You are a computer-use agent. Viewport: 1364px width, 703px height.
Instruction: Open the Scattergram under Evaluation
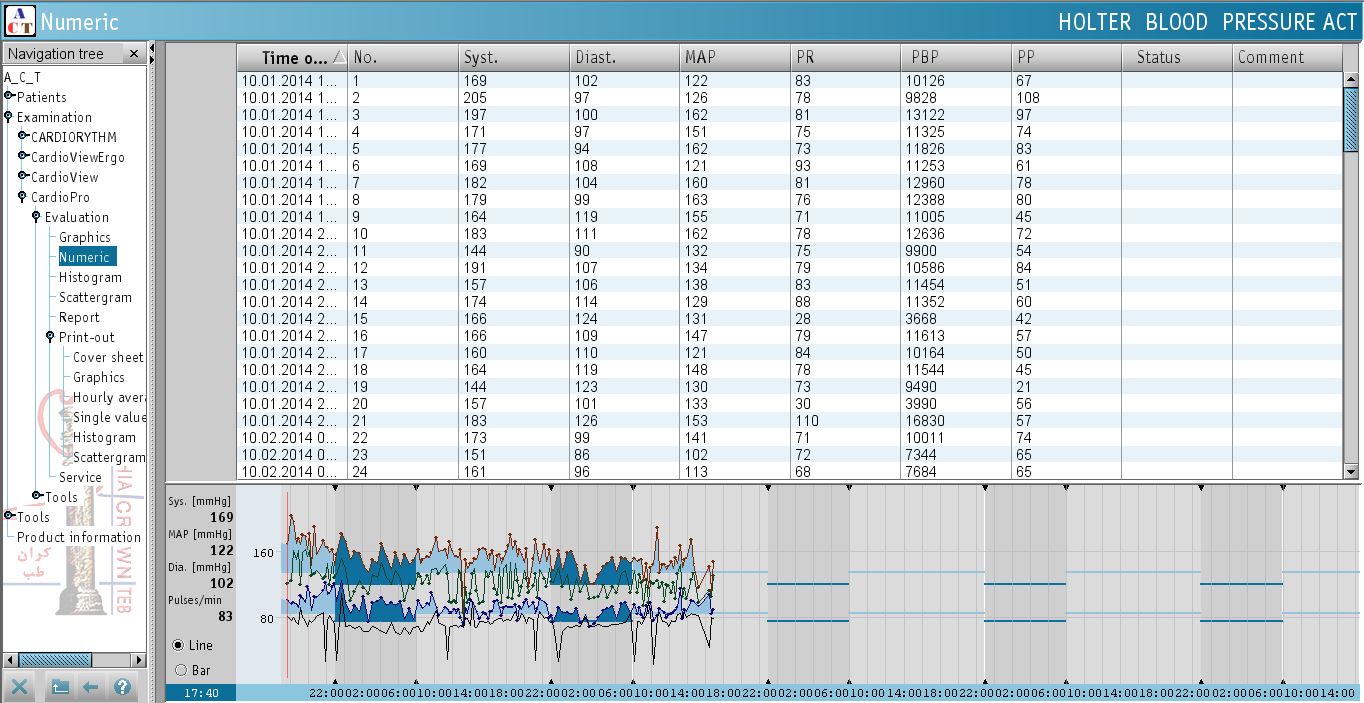(x=95, y=297)
